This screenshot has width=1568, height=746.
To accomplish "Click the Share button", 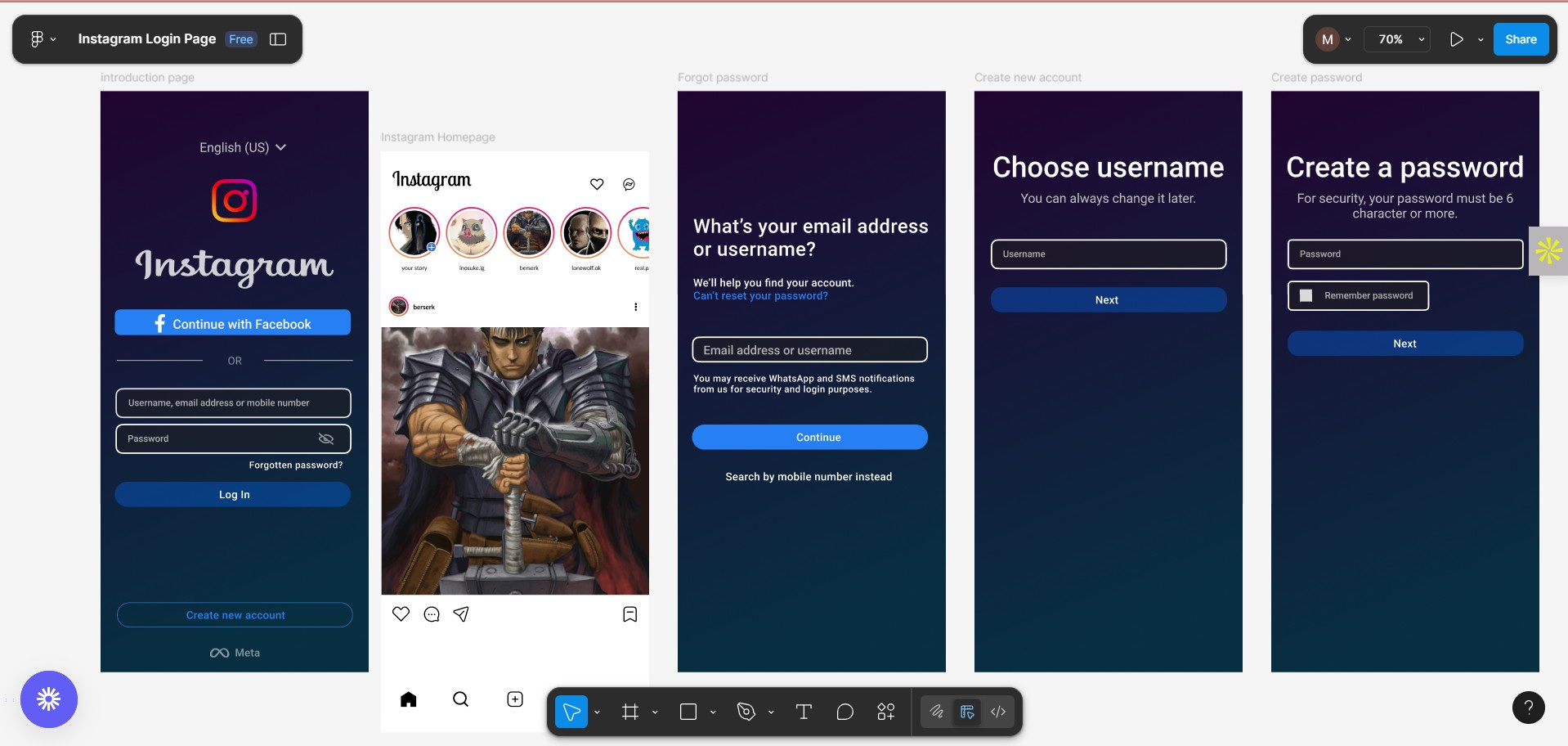I will coord(1521,39).
